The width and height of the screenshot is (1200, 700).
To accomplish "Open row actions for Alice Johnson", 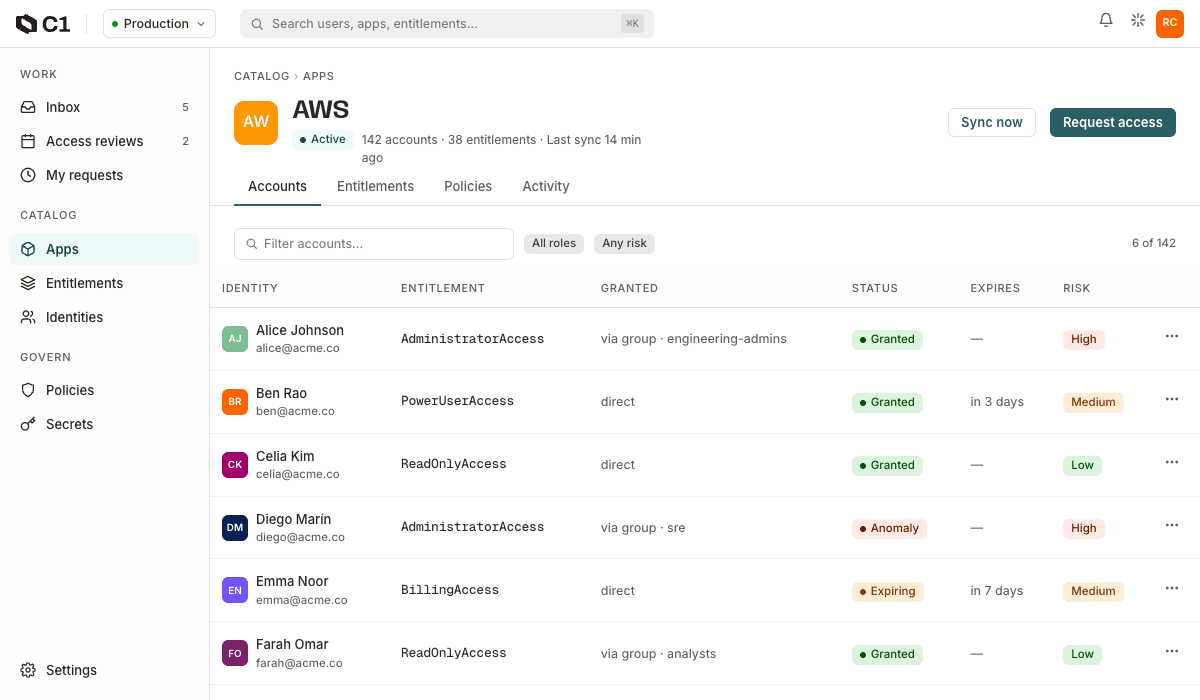I will 1172,337.
